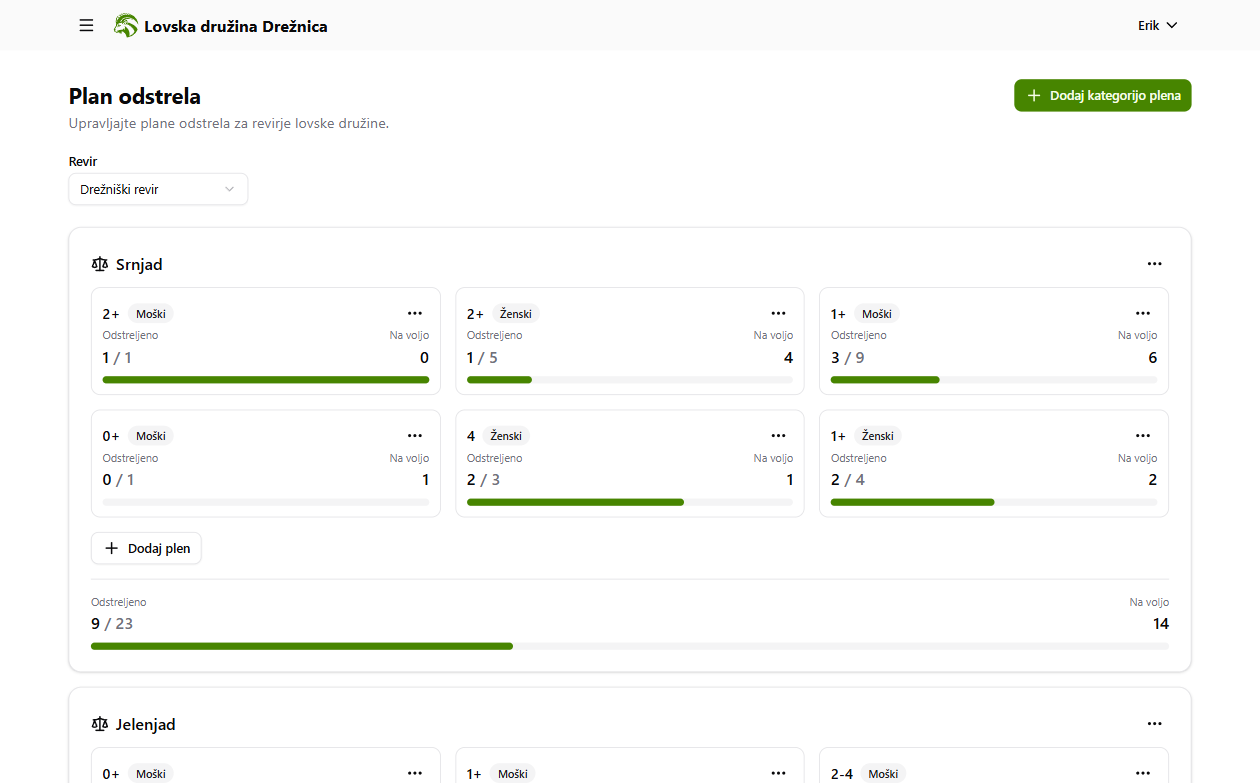Open options for Srnjad 1+ Ženski card
This screenshot has width=1260, height=783.
[1142, 435]
